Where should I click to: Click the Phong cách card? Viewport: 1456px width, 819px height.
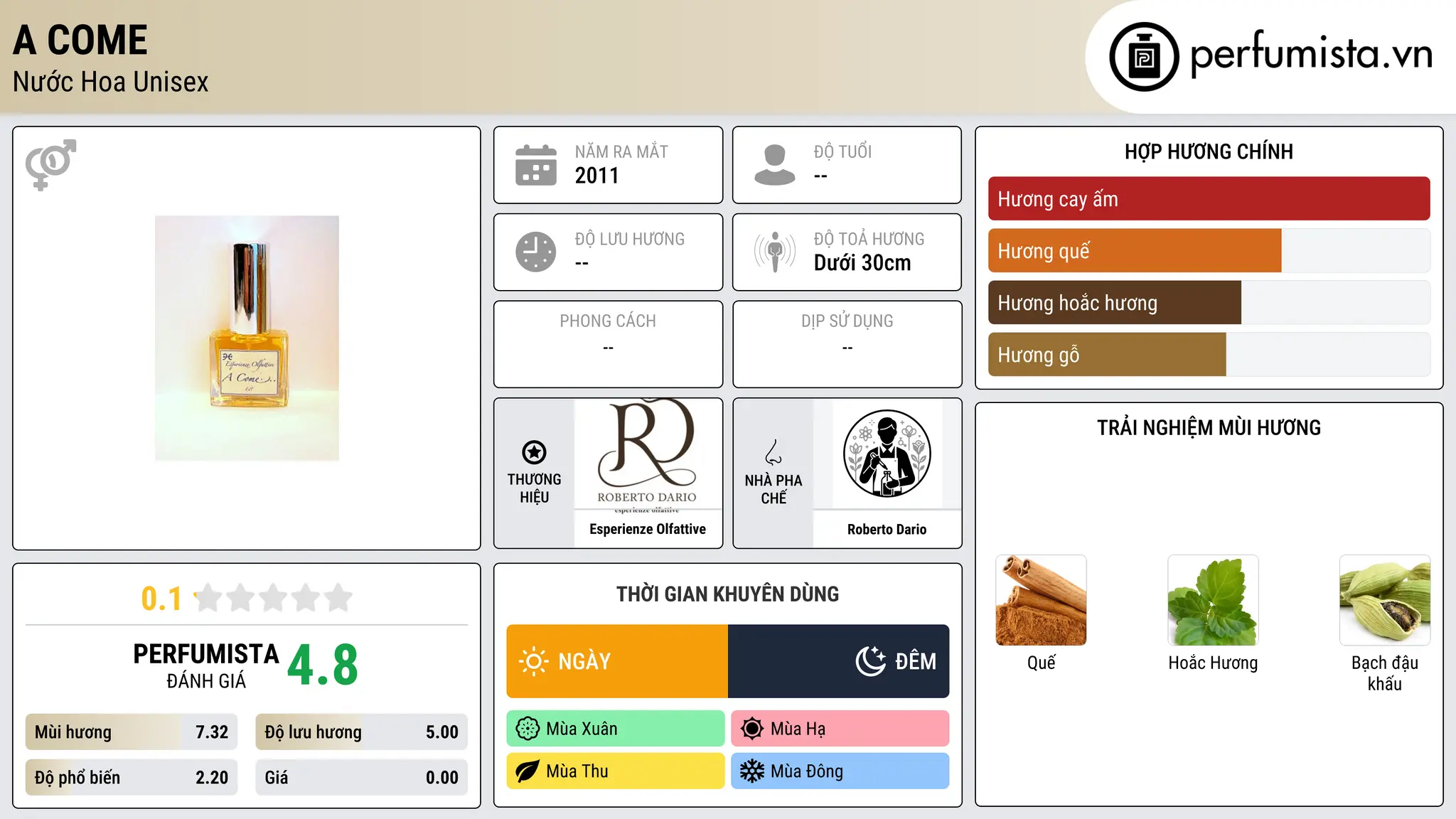(608, 344)
